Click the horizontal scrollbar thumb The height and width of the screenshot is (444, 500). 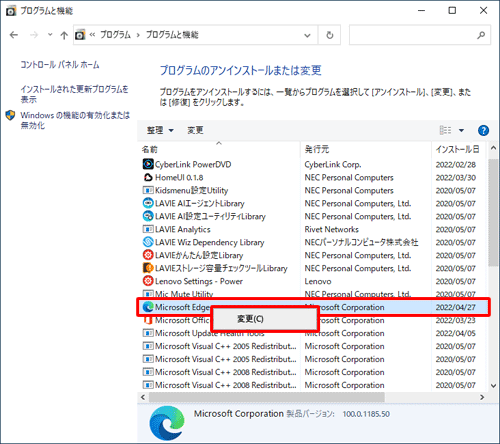pos(267,397)
